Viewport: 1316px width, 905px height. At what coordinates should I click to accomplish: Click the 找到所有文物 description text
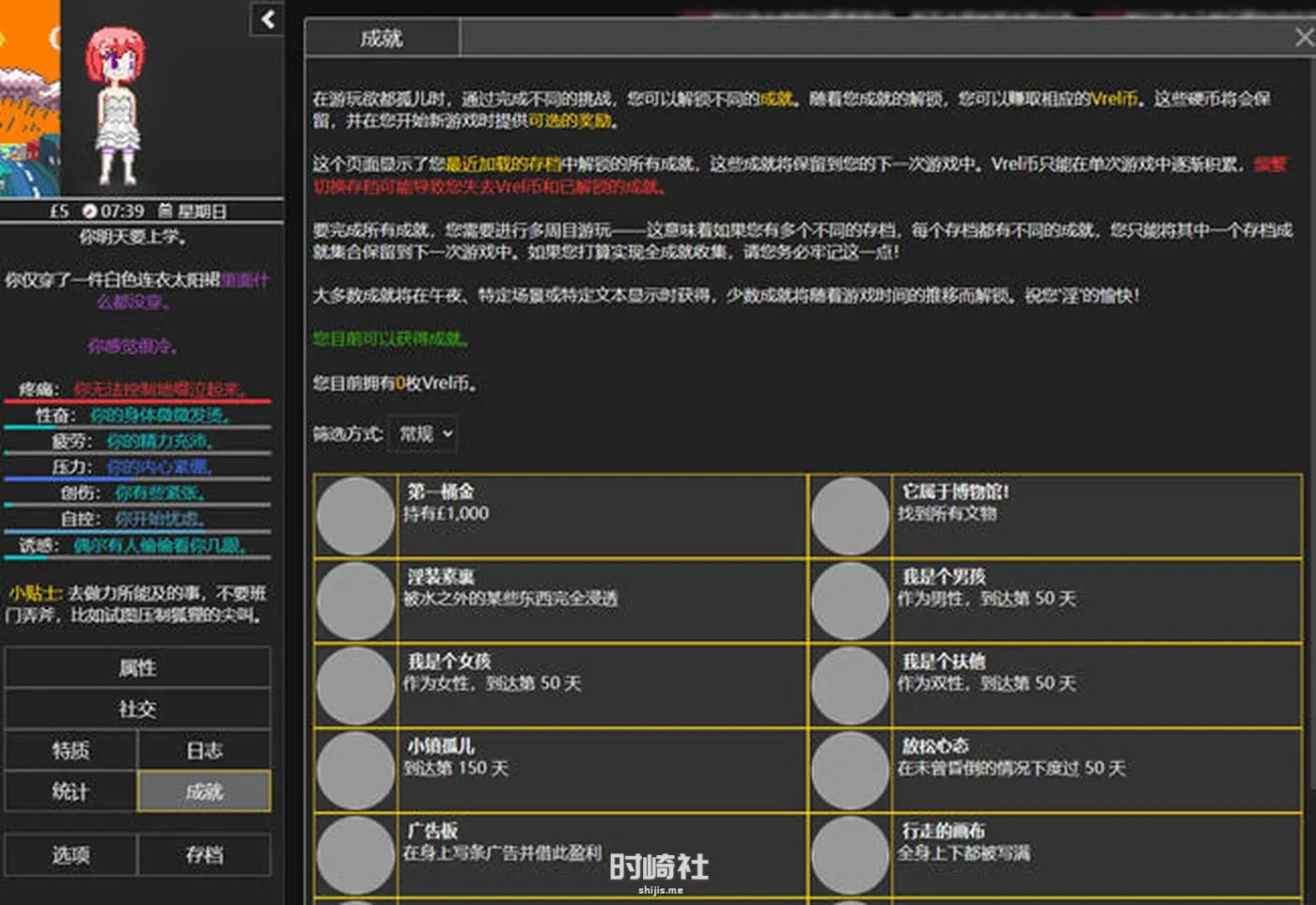click(x=947, y=514)
